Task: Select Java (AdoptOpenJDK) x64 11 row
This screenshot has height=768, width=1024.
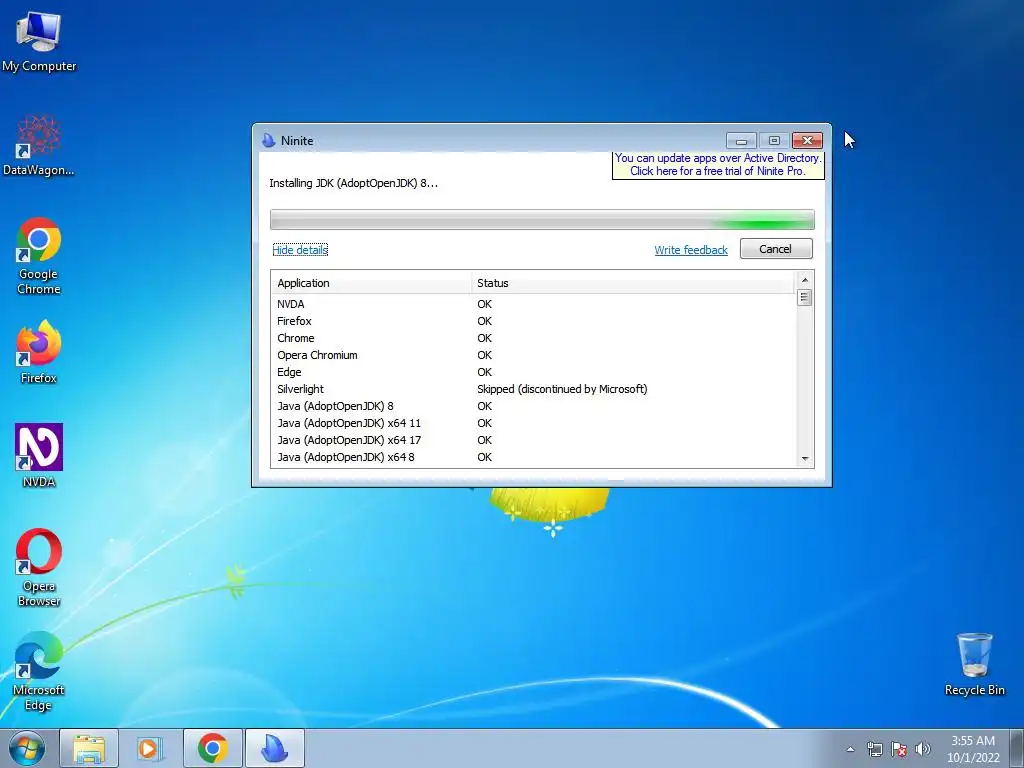Action: 533,423
